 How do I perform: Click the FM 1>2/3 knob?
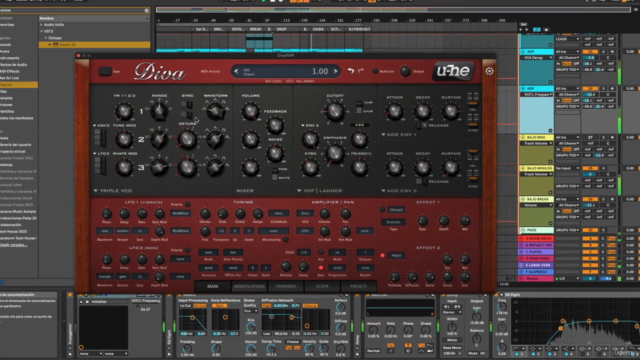pos(124,111)
